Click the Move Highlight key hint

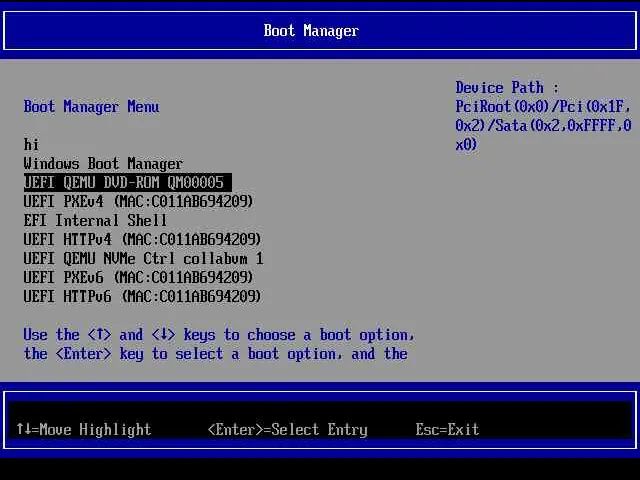tap(84, 429)
